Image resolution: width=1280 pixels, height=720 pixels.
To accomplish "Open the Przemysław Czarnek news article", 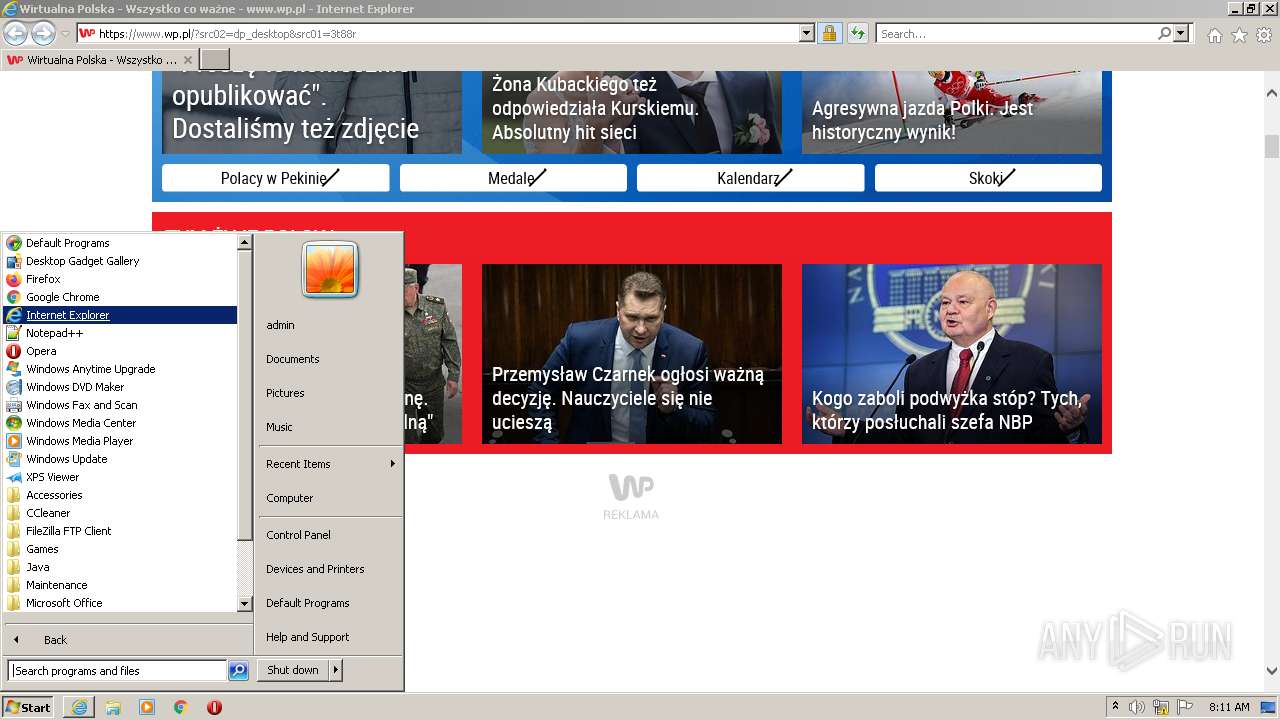I will (632, 354).
